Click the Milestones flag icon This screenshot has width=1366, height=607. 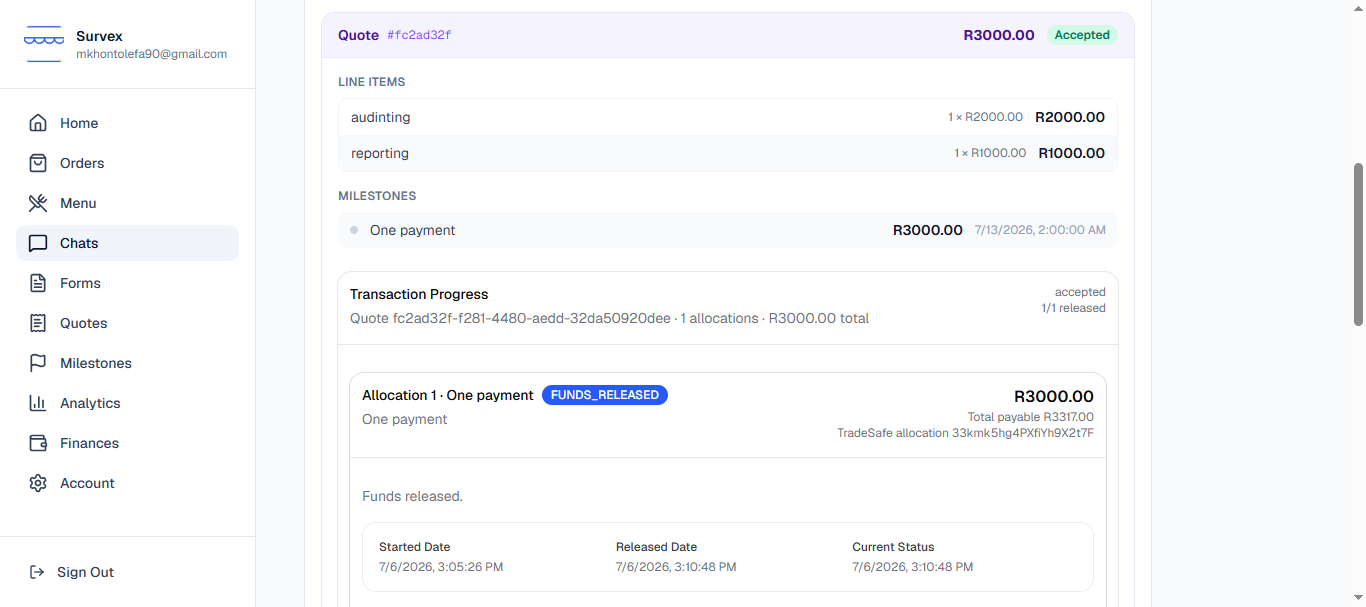[38, 363]
